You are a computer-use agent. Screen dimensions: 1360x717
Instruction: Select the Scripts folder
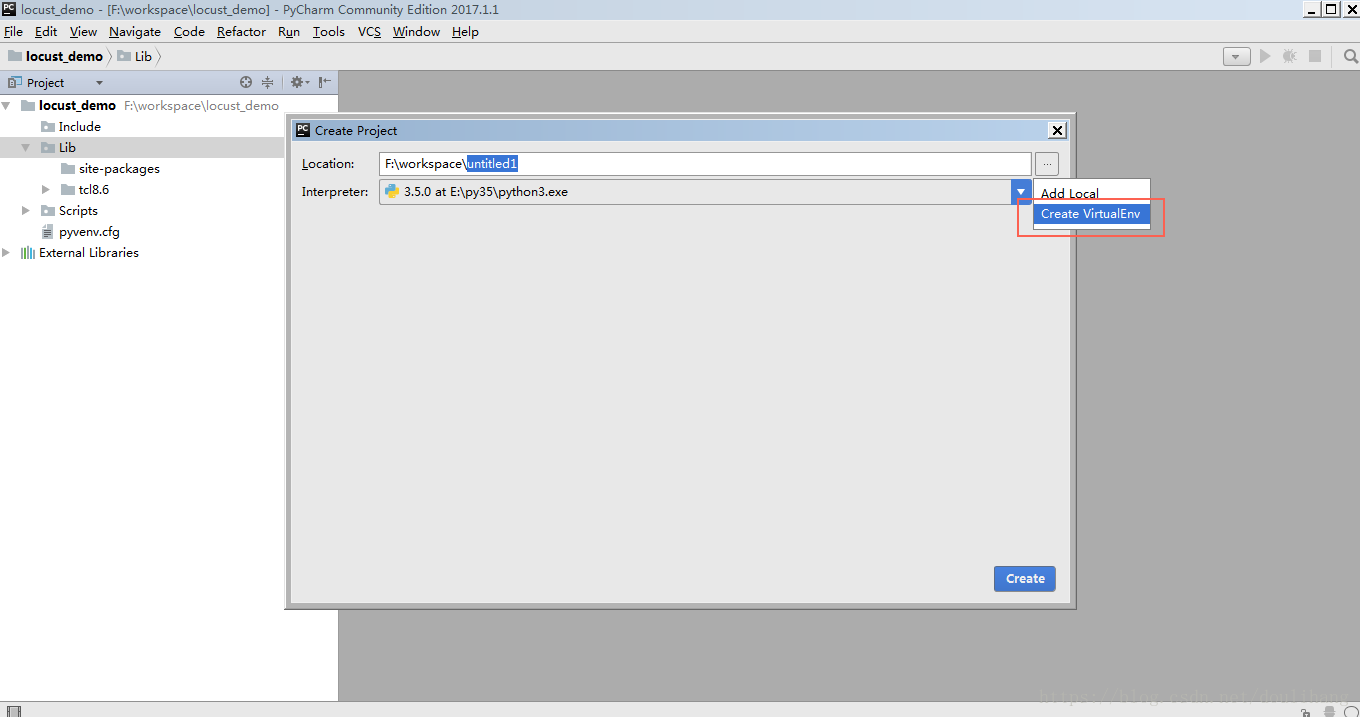click(70, 211)
